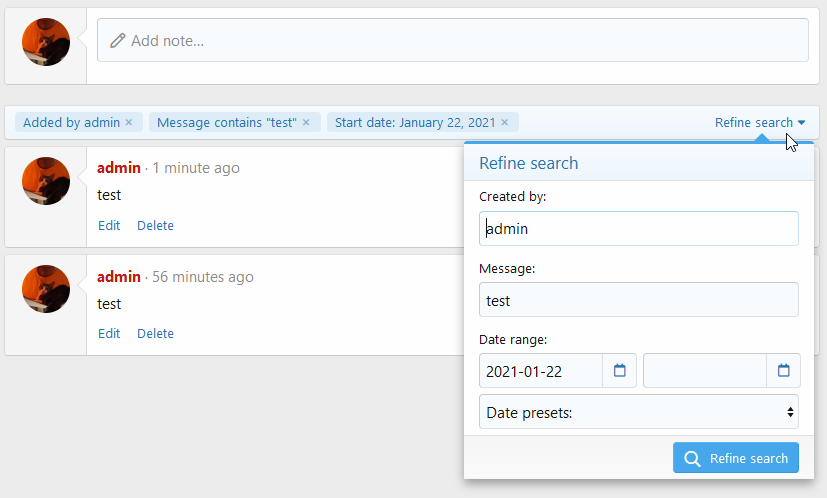Open the start date calendar picker
827x498 pixels.
coord(619,371)
